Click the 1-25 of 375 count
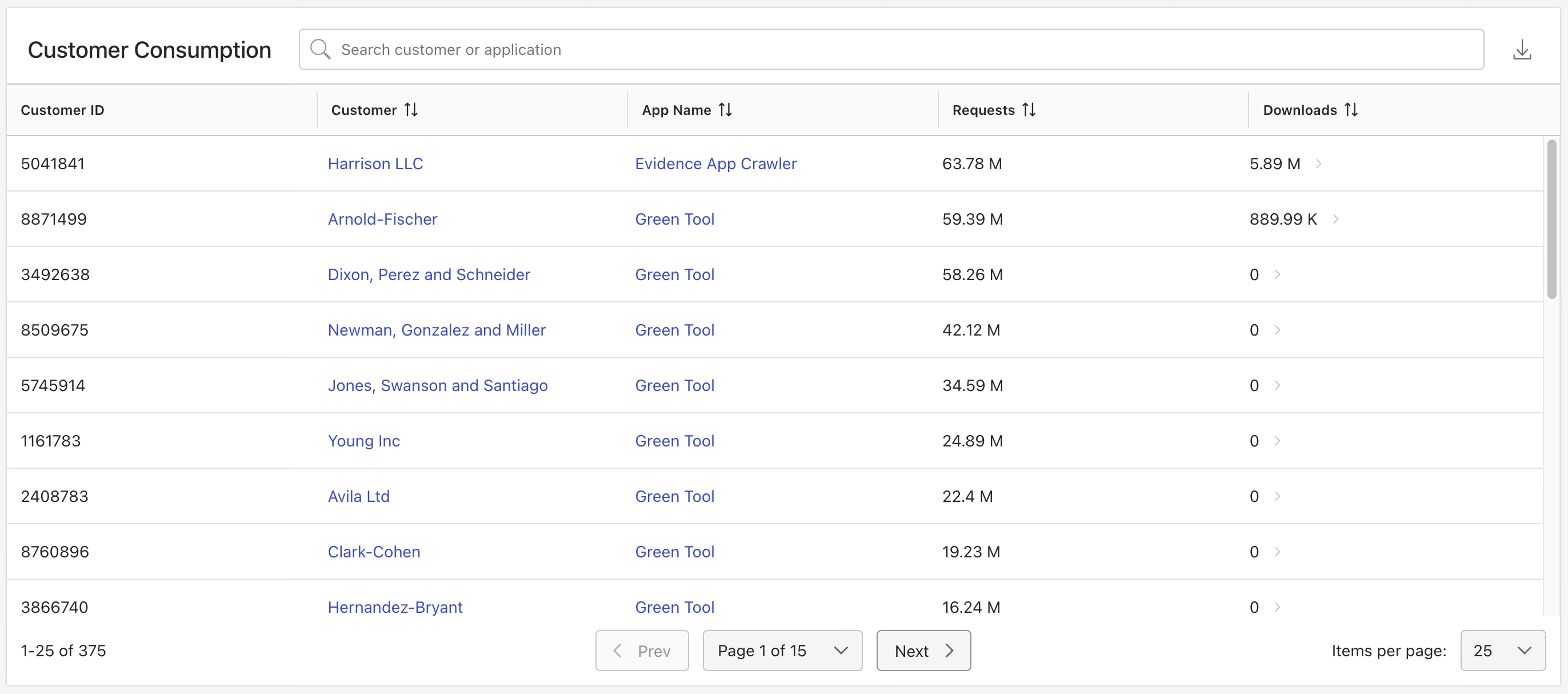 pyautogui.click(x=63, y=650)
